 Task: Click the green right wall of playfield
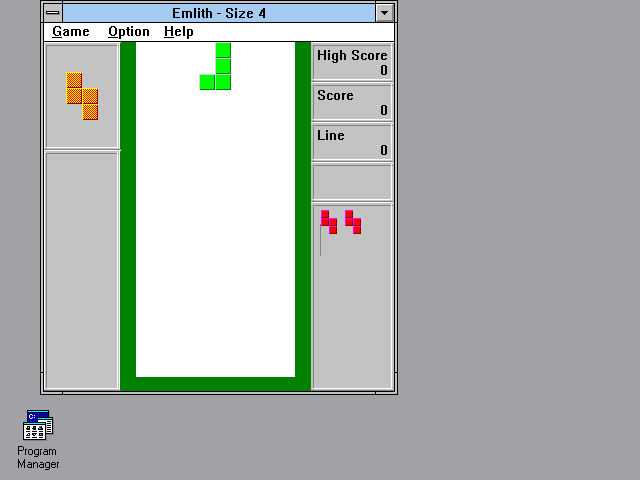click(303, 210)
